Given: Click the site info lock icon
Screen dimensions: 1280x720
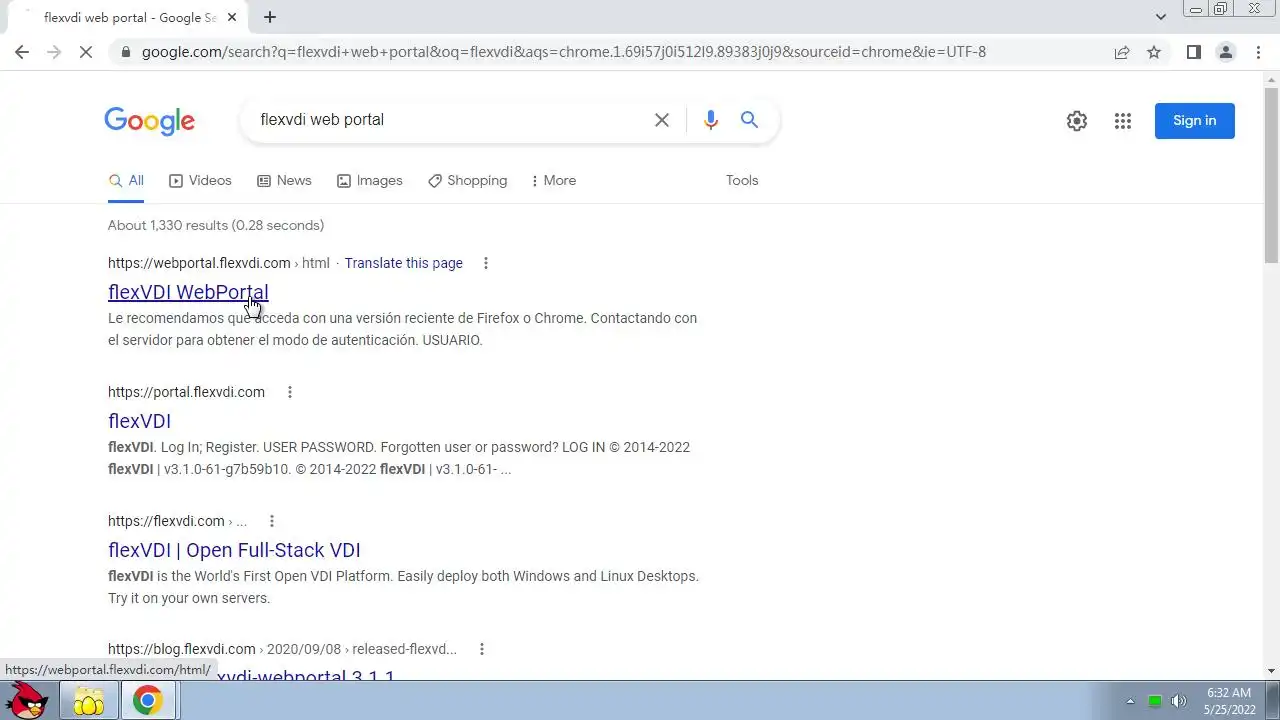Looking at the screenshot, I should tap(125, 52).
